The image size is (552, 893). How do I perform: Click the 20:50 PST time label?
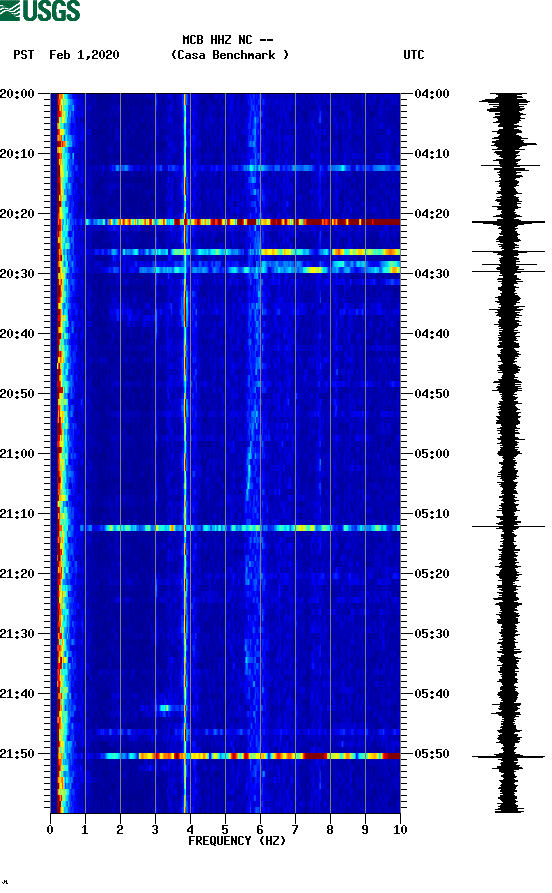tap(17, 394)
